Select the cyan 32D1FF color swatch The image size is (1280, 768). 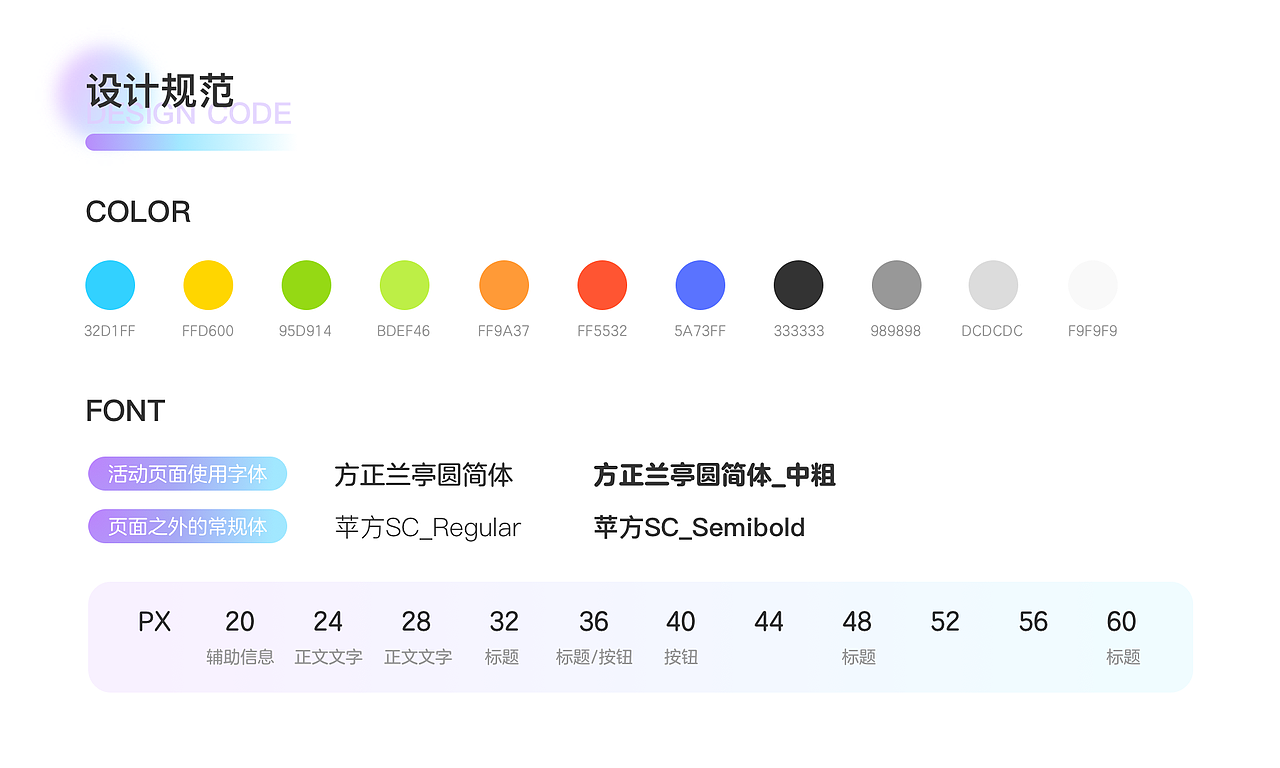coord(110,284)
